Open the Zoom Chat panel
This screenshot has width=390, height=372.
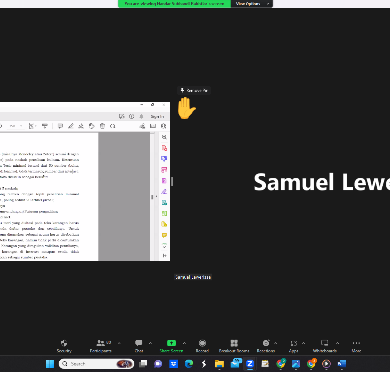coord(139,346)
